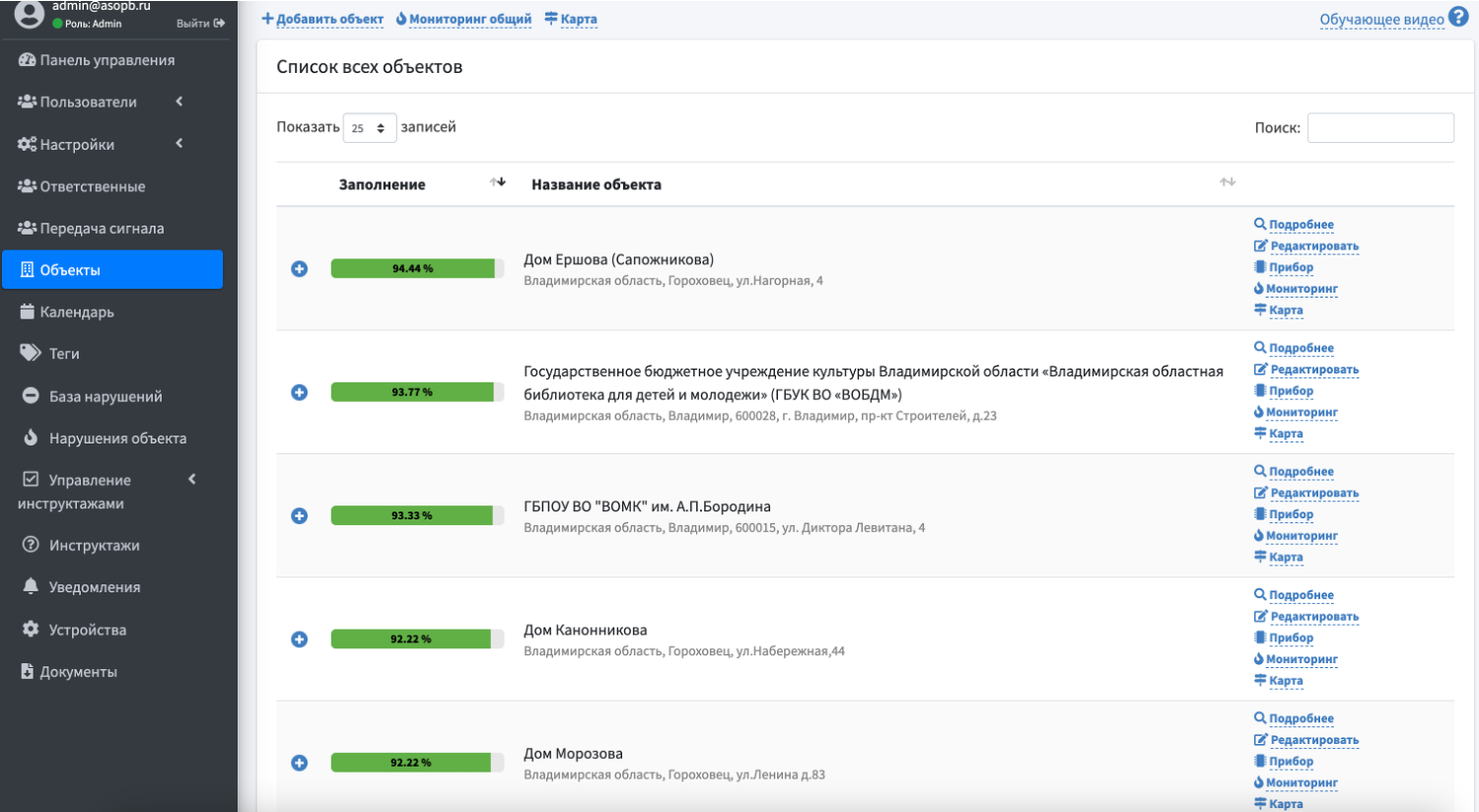Click Карта link for Дом Ершова
Screen dimensions: 1479x812
pos(1286,310)
